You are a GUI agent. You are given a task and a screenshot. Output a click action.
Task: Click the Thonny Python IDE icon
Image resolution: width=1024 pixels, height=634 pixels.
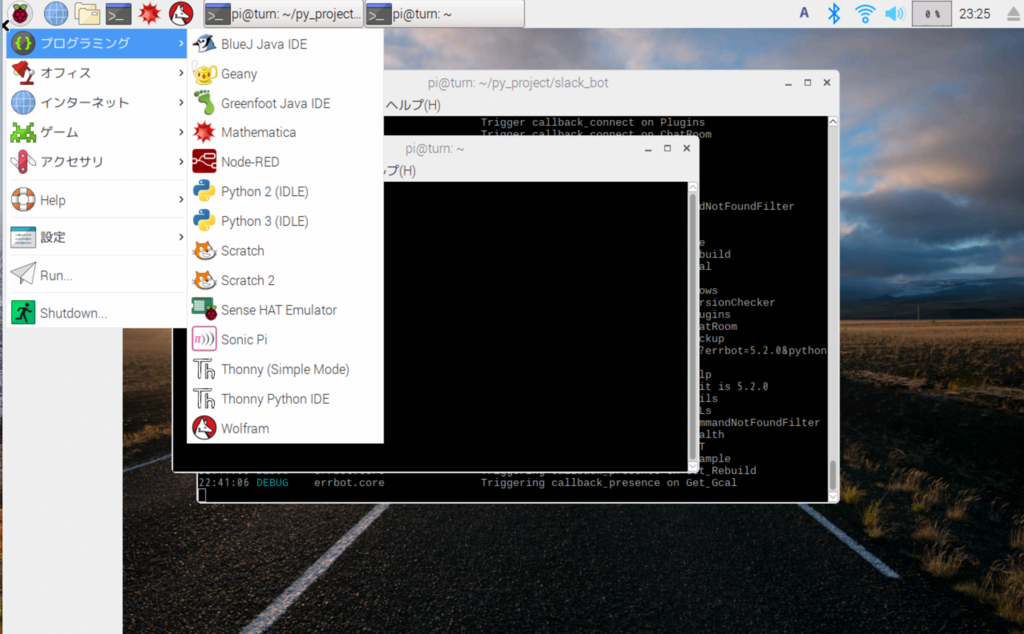point(204,398)
